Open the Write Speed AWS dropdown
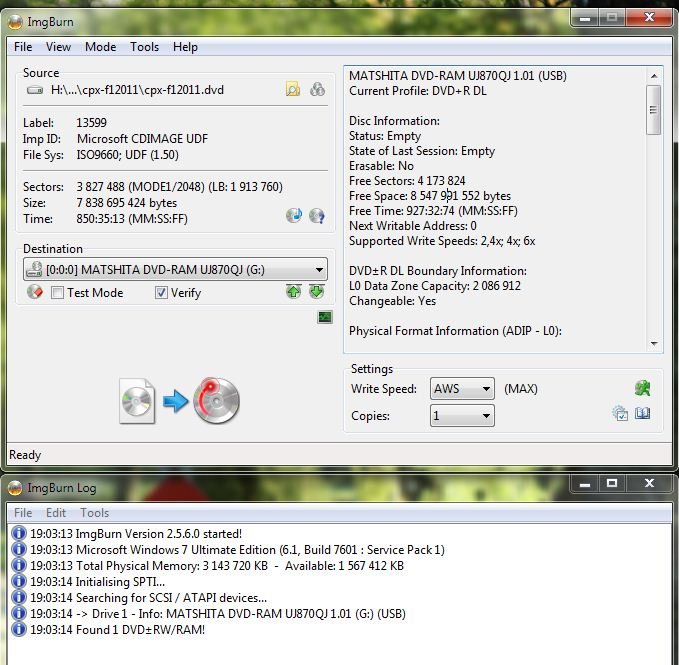This screenshot has height=665, width=679. point(462,388)
